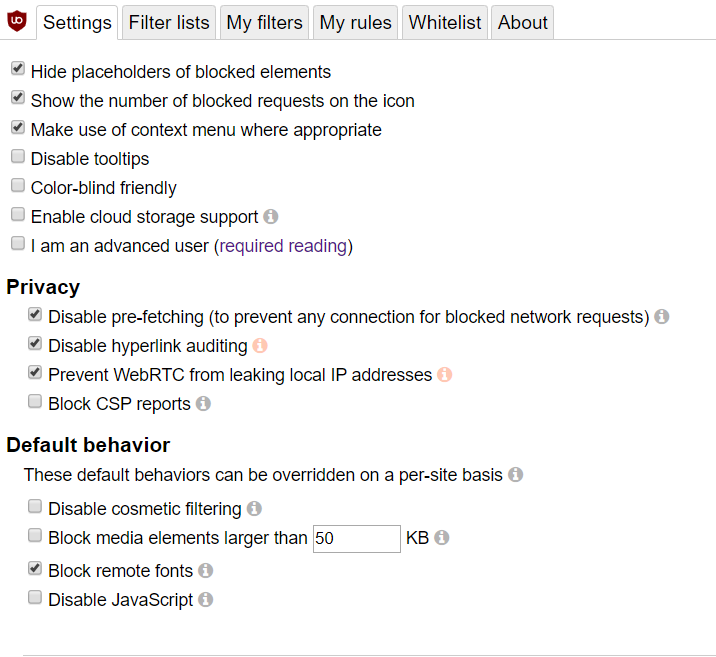Open the required reading link

pos(283,245)
